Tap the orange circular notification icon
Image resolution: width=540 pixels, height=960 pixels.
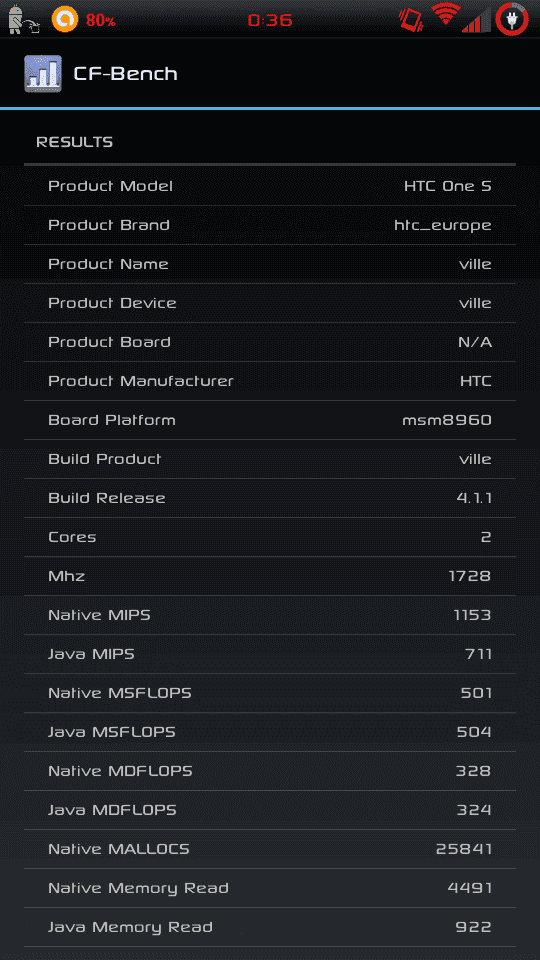click(65, 20)
